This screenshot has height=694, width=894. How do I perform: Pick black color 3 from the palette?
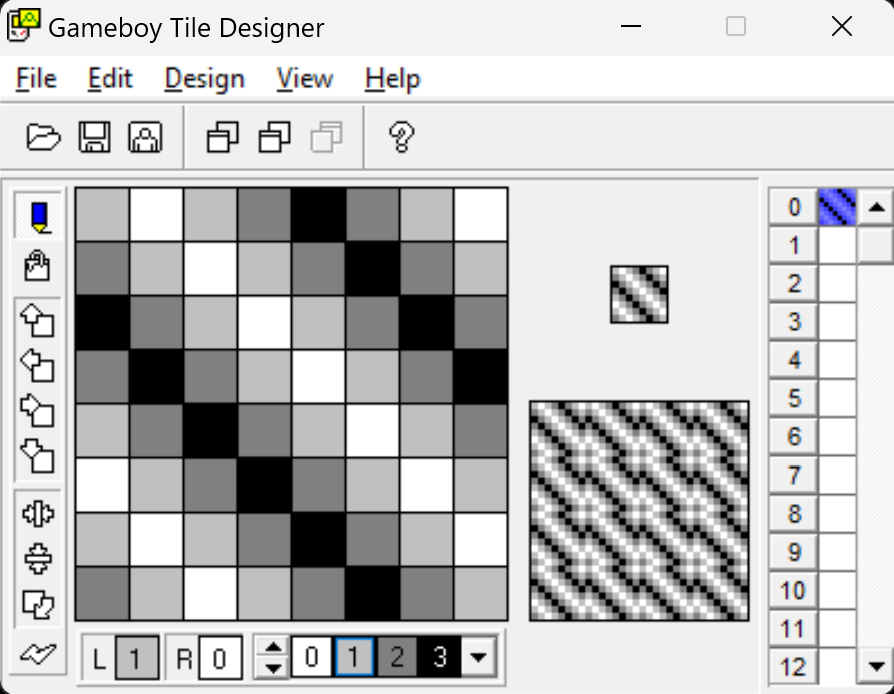coord(439,657)
